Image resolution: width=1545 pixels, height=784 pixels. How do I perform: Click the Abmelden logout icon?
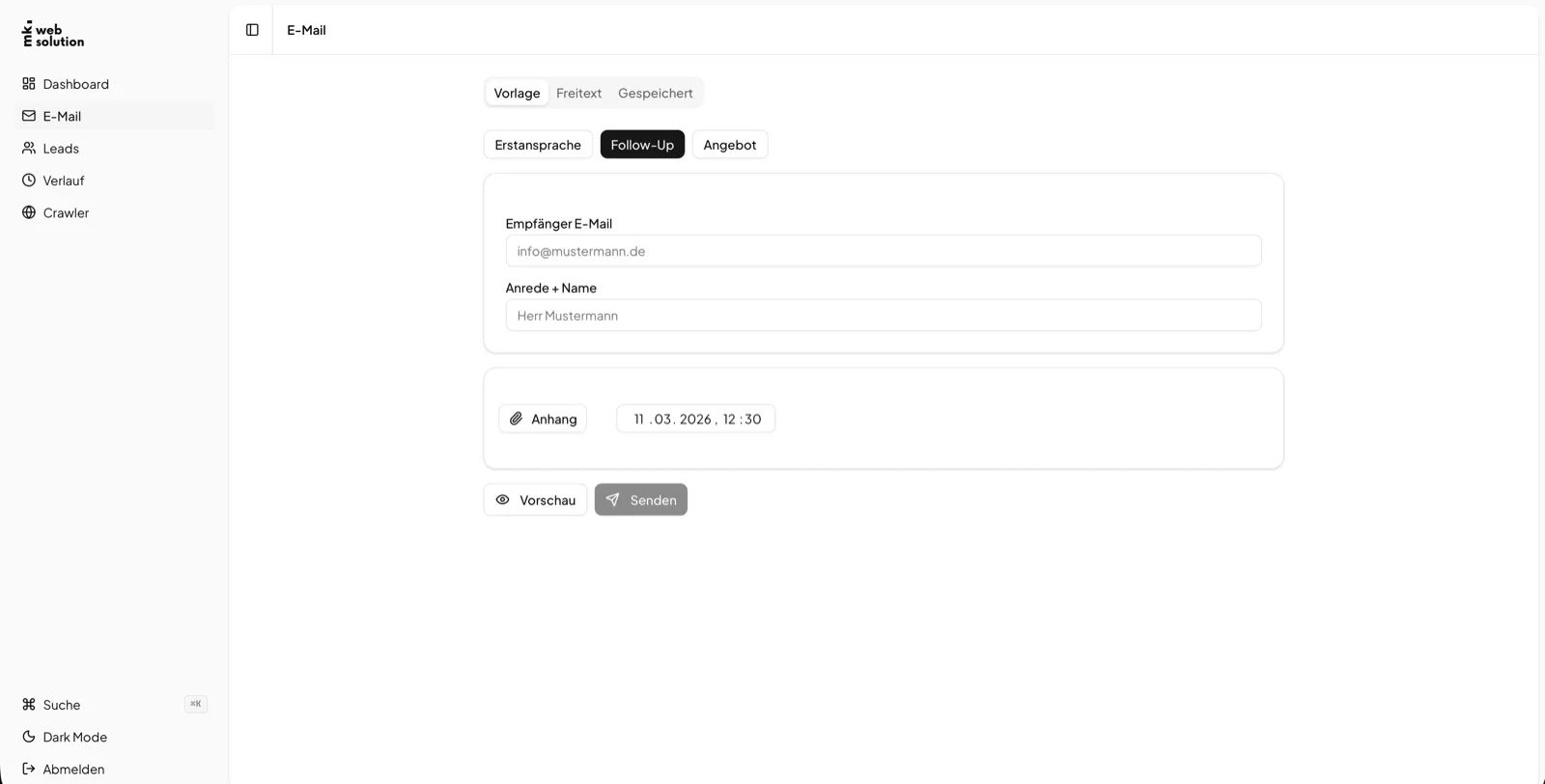click(29, 770)
